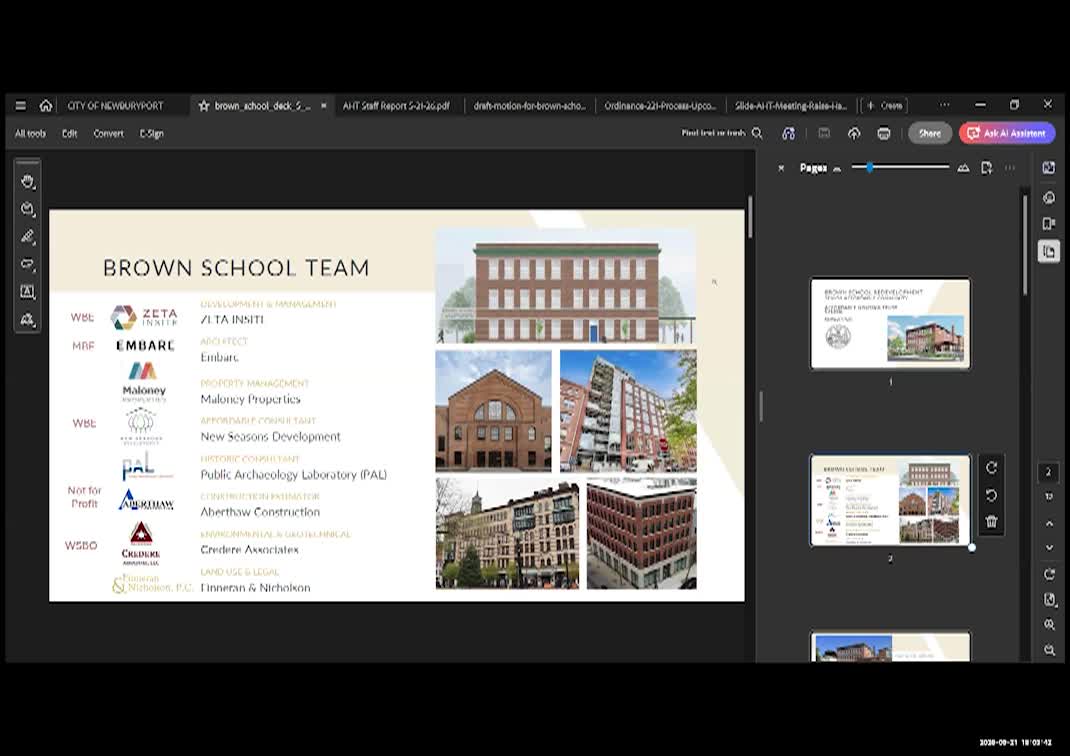Open Pages panel more options ellipsis
The width and height of the screenshot is (1070, 756).
click(x=1010, y=168)
